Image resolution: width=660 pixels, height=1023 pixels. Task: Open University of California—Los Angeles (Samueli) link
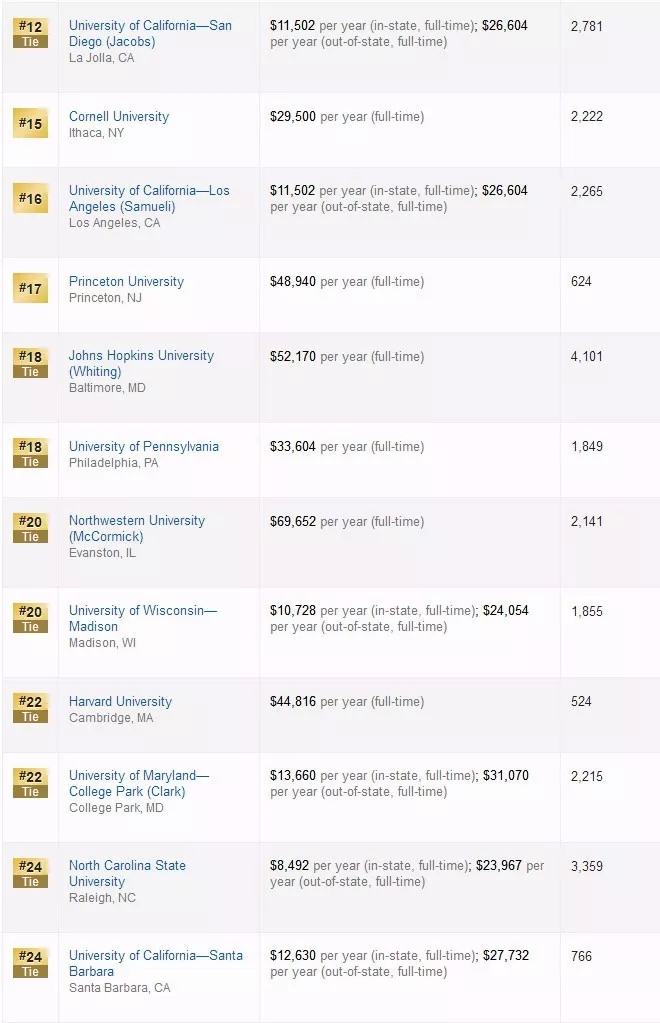149,198
